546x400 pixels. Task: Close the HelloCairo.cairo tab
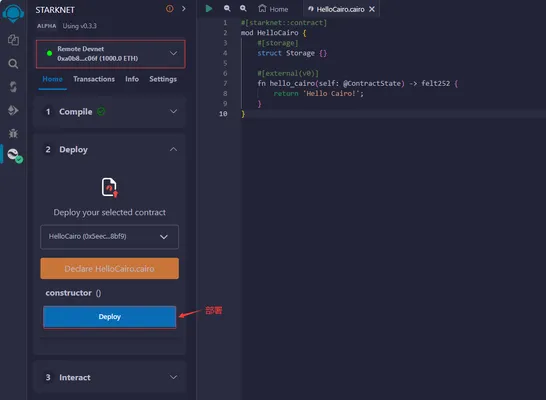click(x=372, y=9)
